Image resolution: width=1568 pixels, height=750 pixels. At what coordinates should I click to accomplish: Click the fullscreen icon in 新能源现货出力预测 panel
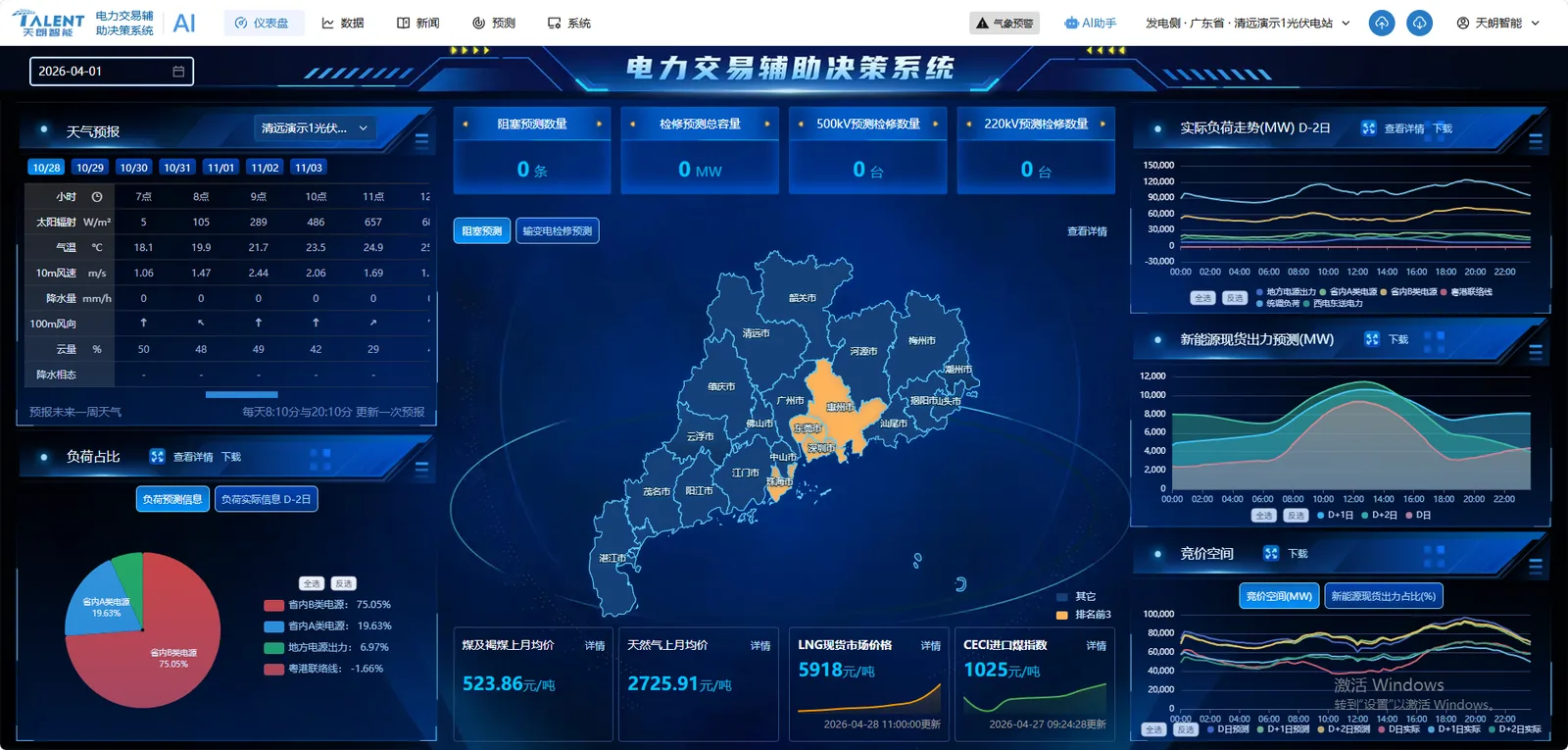(x=1372, y=339)
